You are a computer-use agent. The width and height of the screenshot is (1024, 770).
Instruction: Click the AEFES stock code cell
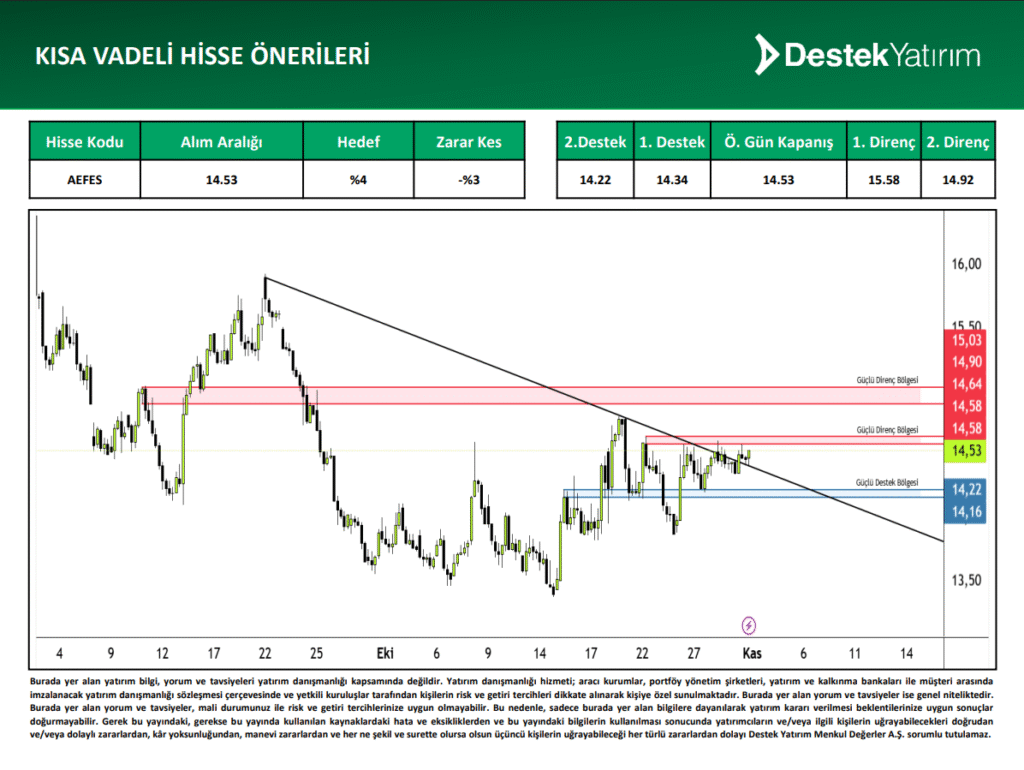click(85, 180)
